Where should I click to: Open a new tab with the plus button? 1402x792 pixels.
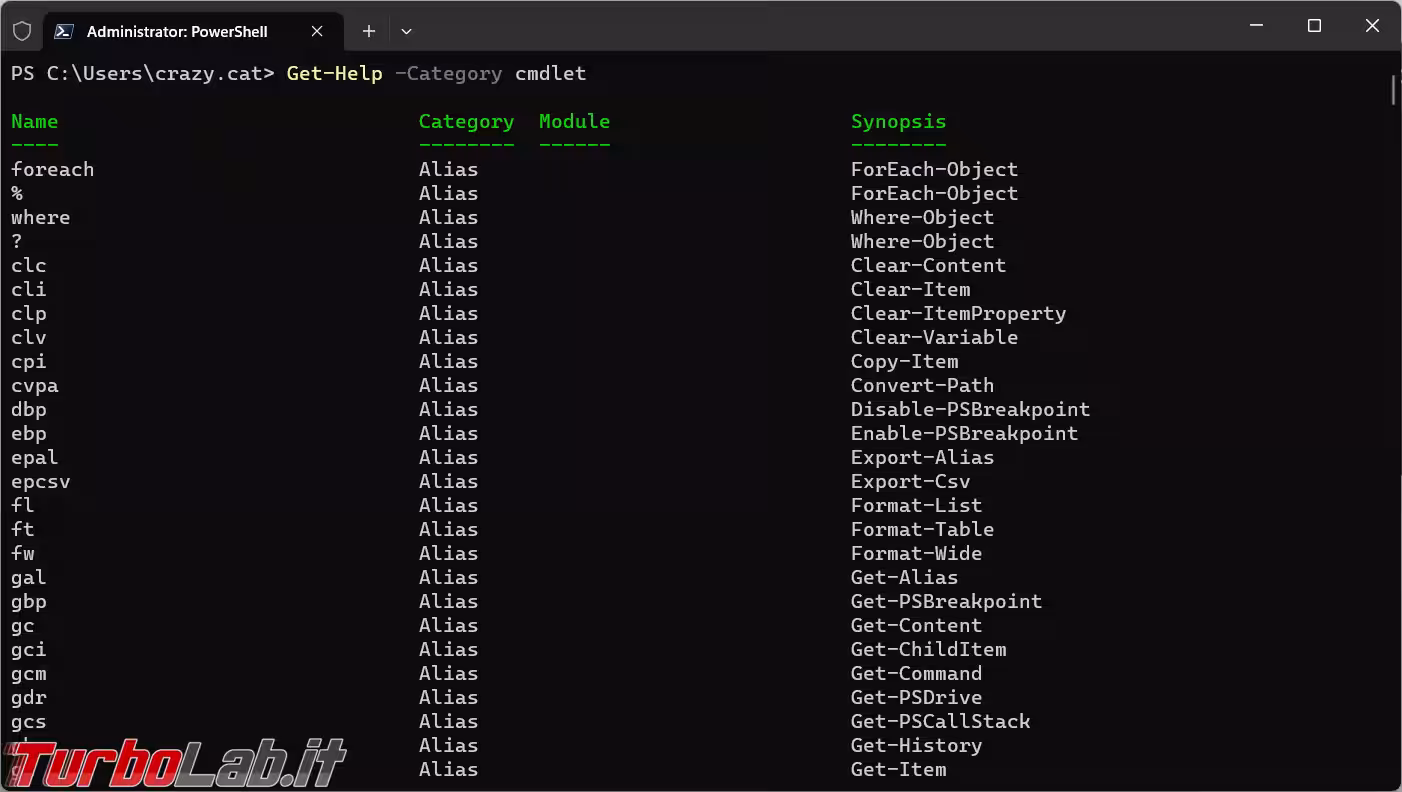[x=368, y=31]
